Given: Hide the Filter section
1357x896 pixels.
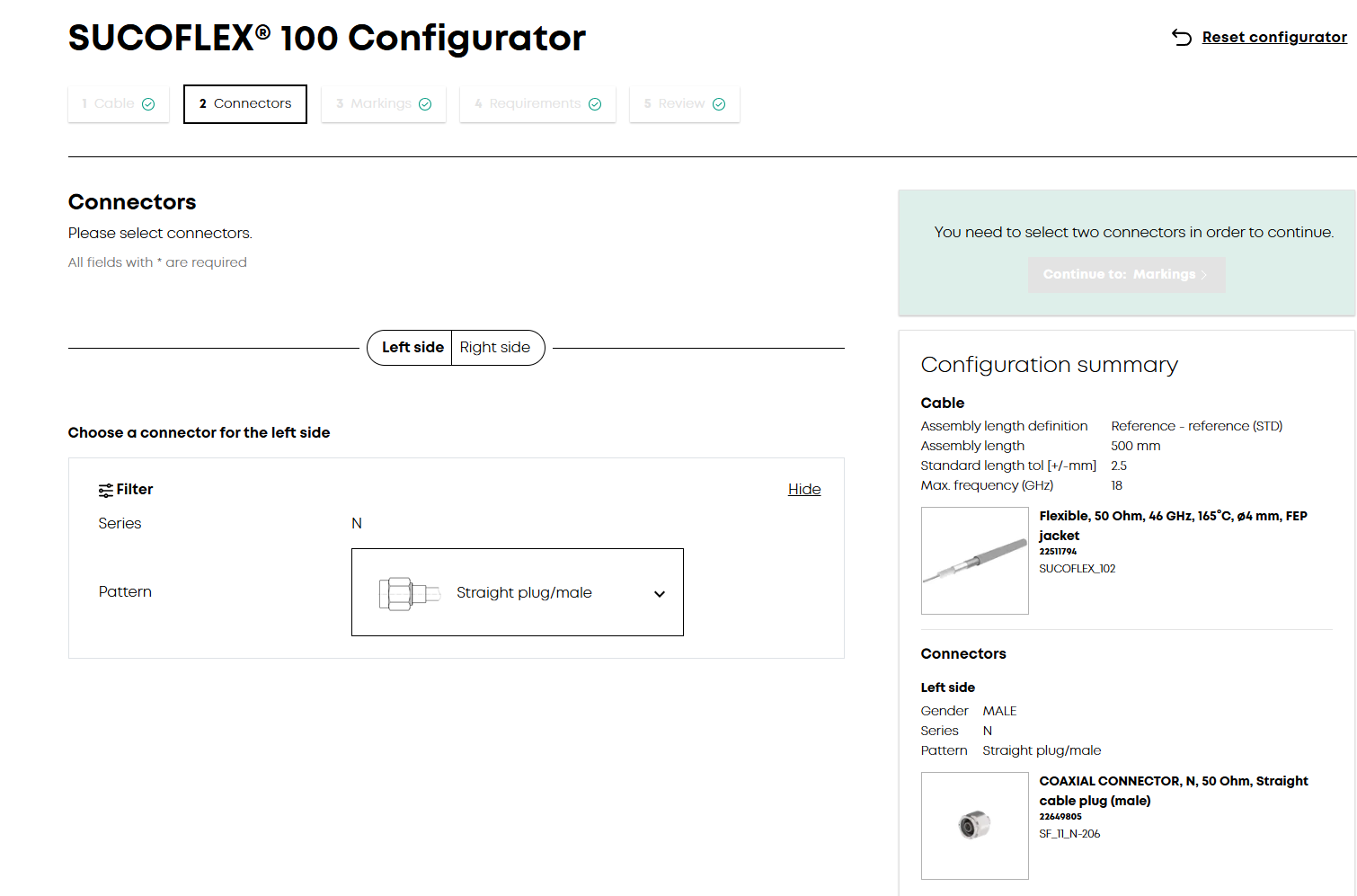Looking at the screenshot, I should tap(803, 489).
